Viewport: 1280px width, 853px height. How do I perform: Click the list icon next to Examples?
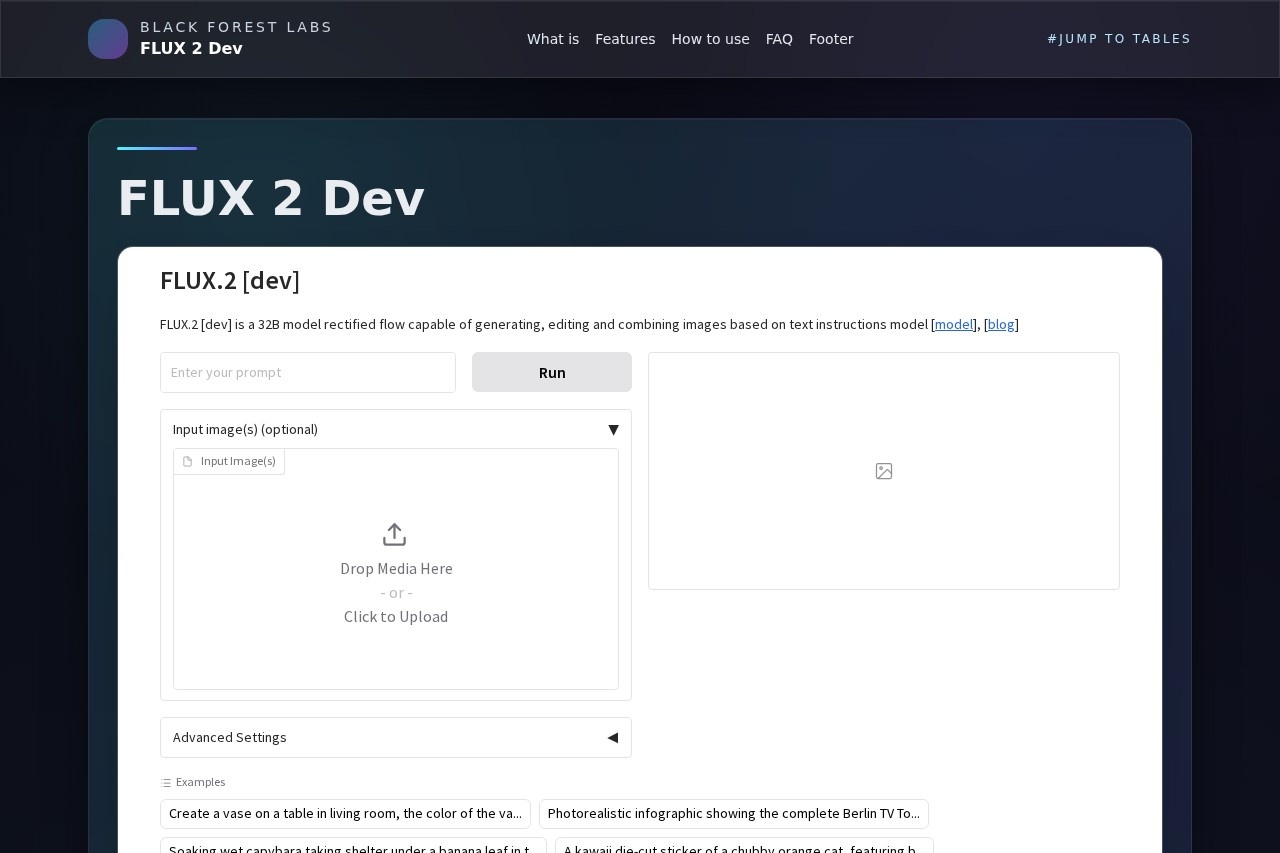(x=165, y=782)
